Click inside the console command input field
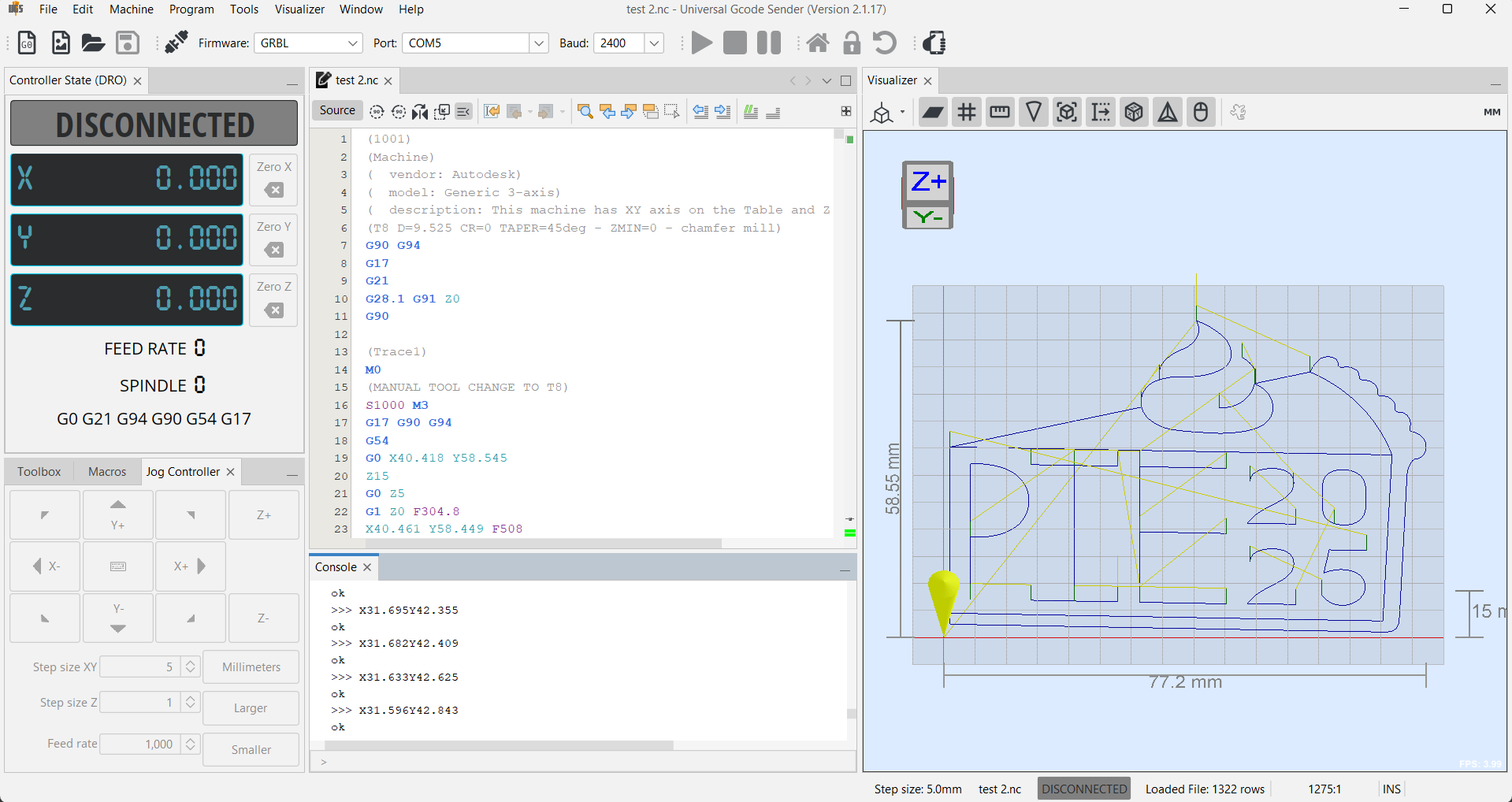1512x802 pixels. click(x=552, y=761)
